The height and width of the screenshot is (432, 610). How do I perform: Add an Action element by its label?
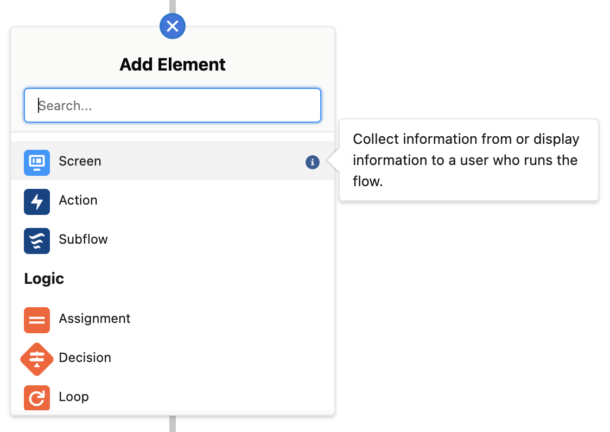click(78, 200)
